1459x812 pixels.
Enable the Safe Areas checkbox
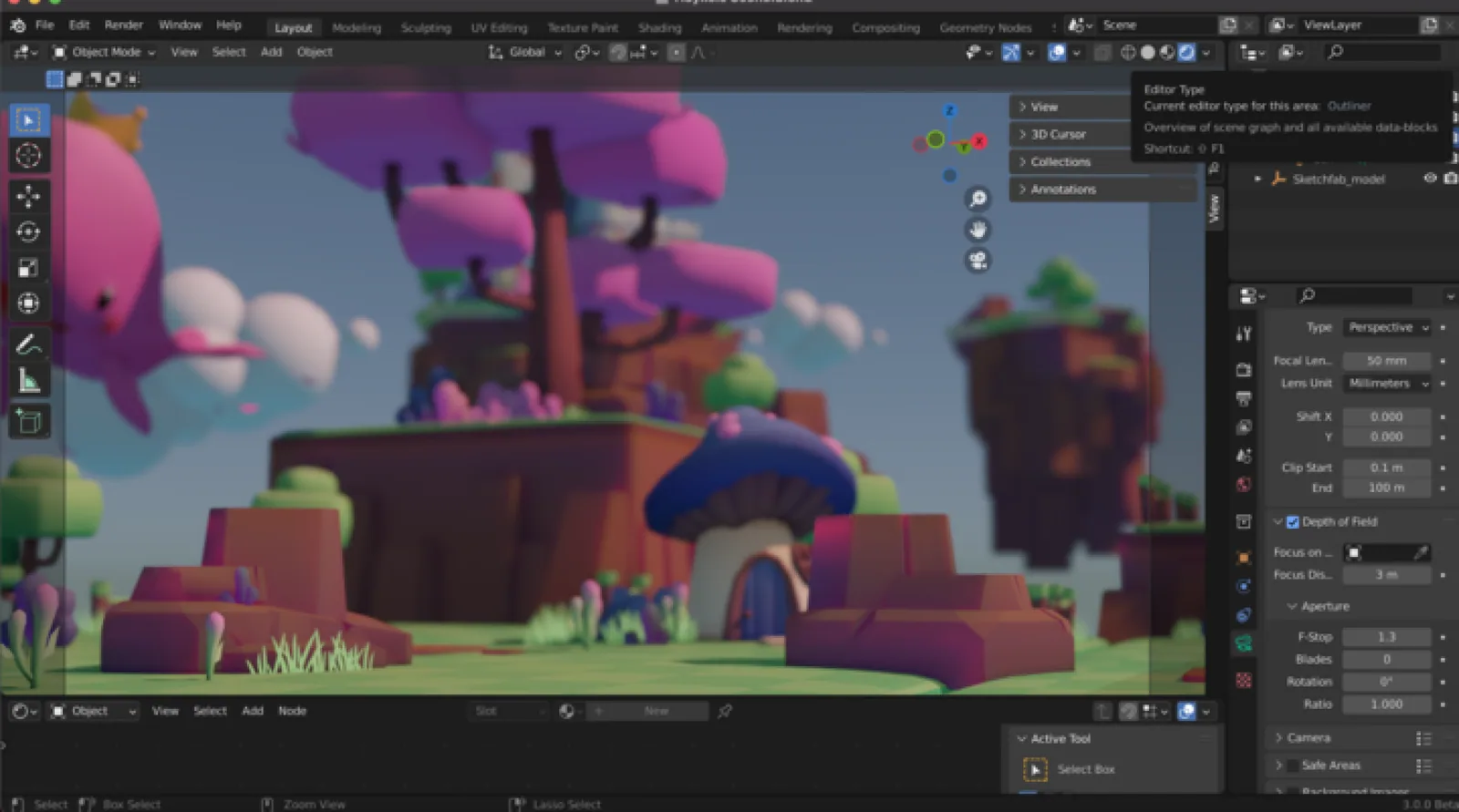[x=1292, y=766]
